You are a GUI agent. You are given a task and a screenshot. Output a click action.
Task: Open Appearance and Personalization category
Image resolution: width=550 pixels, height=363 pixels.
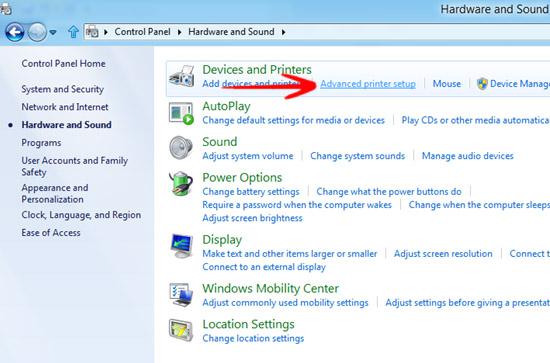click(x=55, y=193)
